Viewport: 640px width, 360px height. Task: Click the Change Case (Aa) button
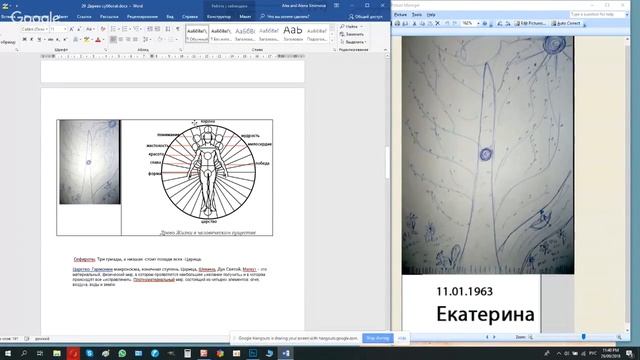(89, 29)
